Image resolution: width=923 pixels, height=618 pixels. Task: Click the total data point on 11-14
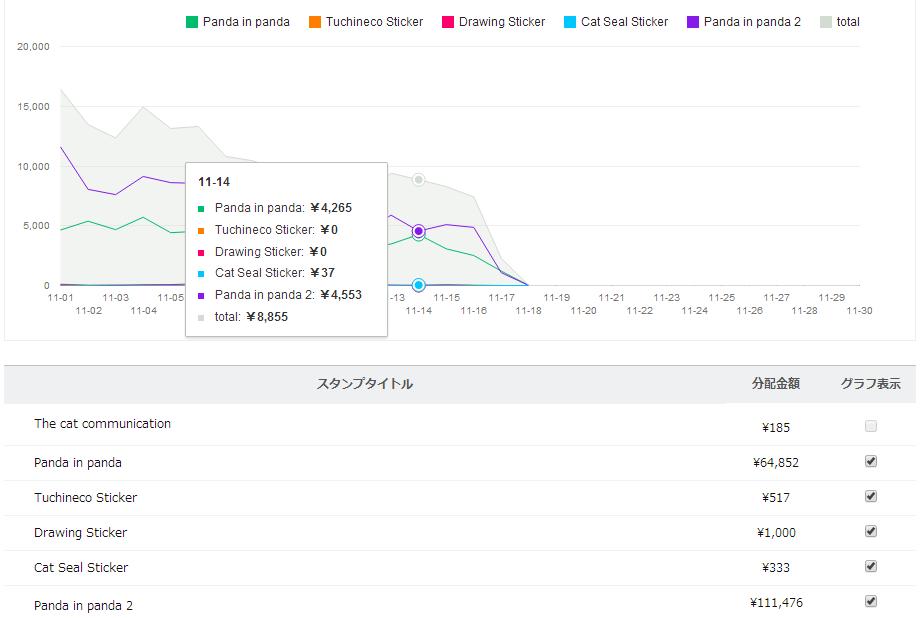[419, 179]
